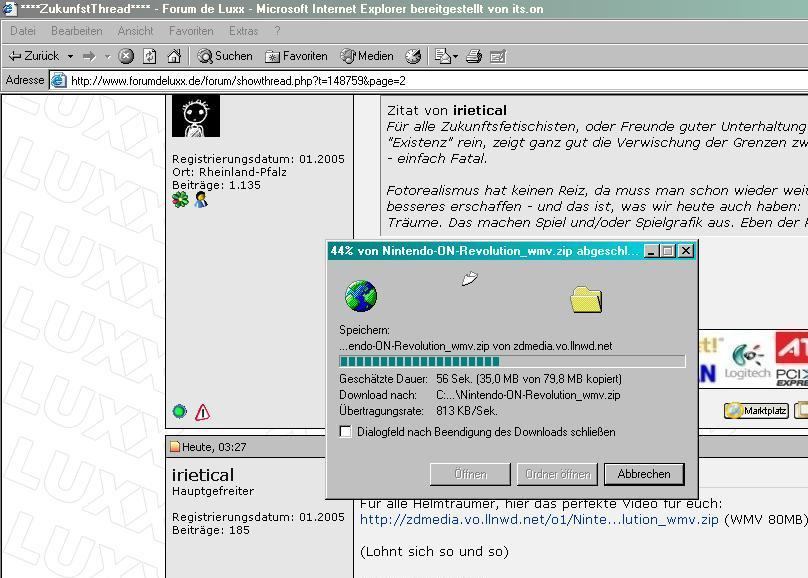Click the Internet Explorer title bar icon
Image resolution: width=808 pixels, height=578 pixels.
(10, 9)
